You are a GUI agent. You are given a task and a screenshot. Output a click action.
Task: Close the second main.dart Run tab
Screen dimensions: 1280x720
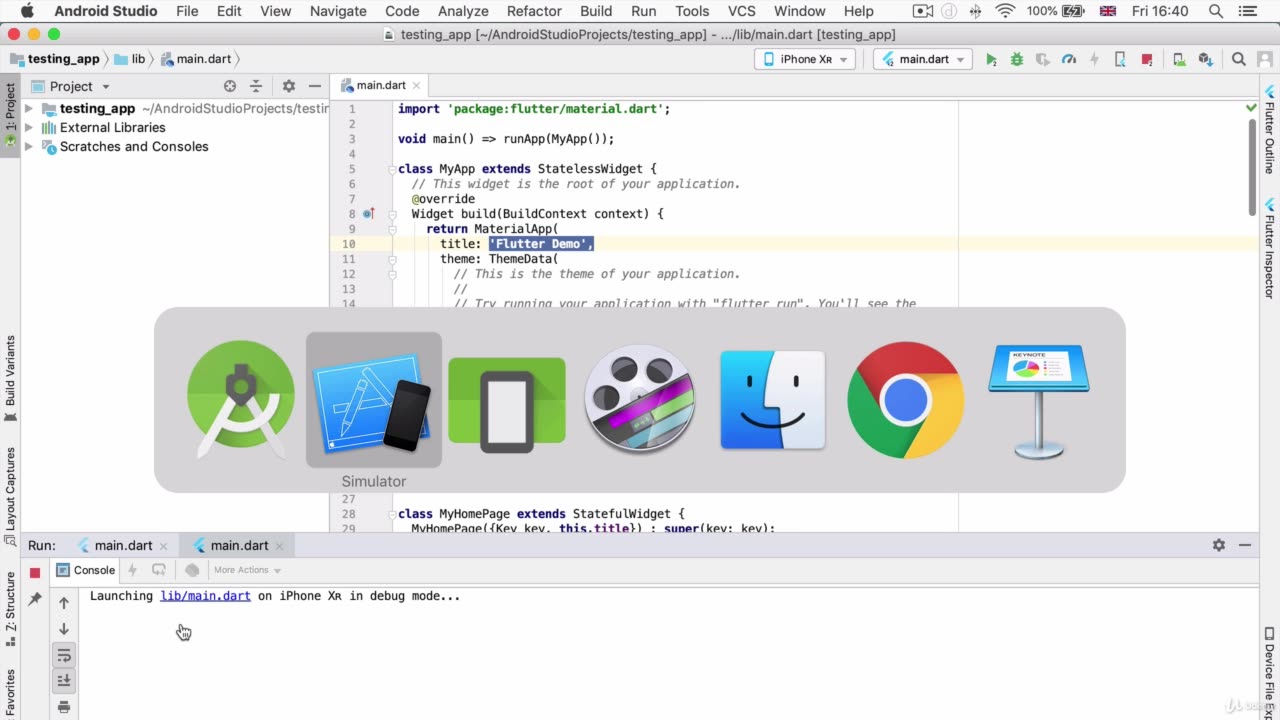coord(279,545)
